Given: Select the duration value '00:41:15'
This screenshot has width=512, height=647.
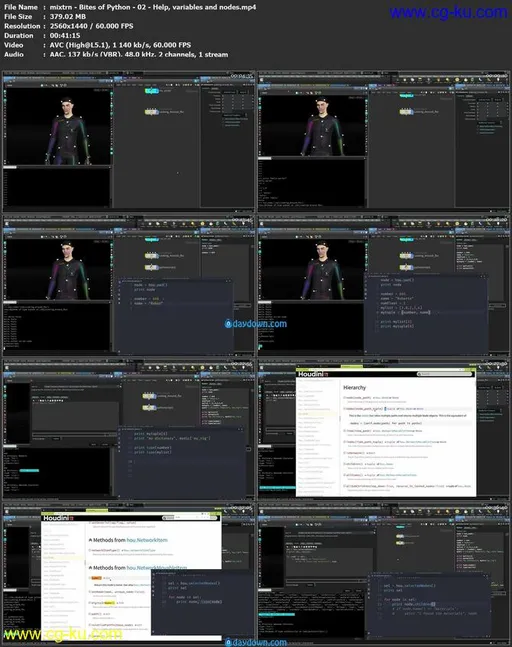Looking at the screenshot, I should click(65, 35).
